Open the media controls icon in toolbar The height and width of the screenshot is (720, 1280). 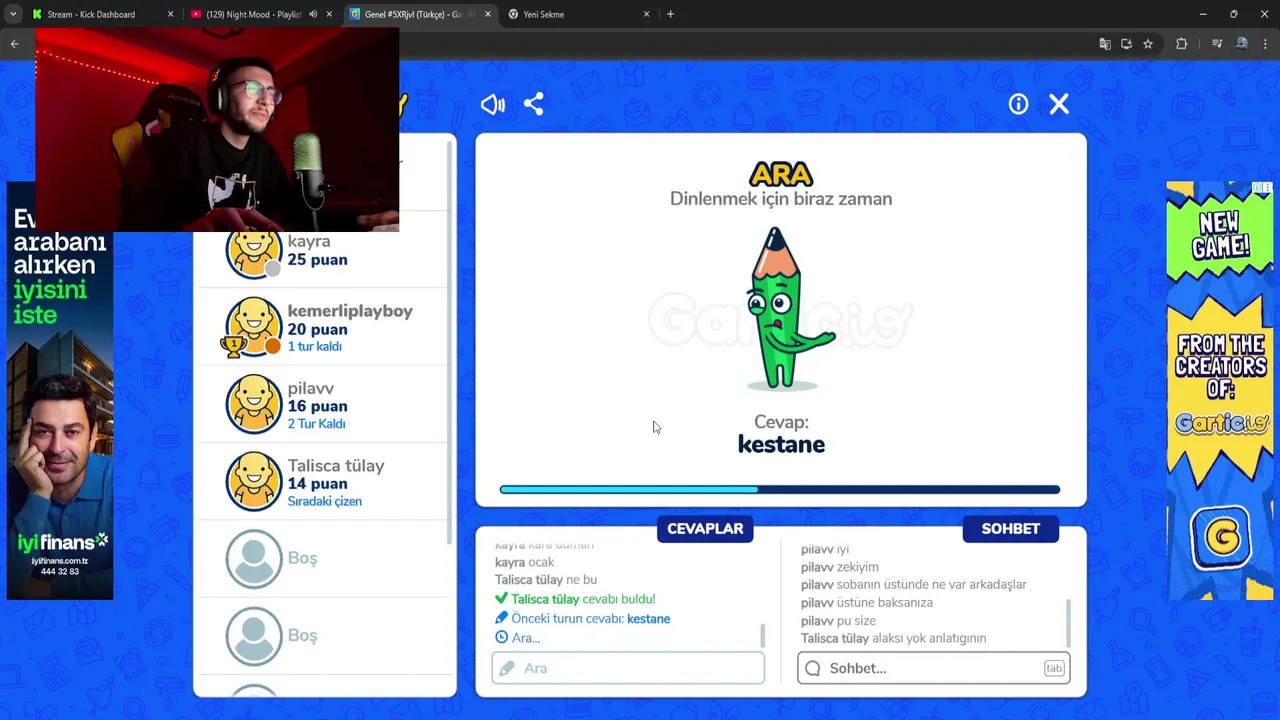point(1217,44)
